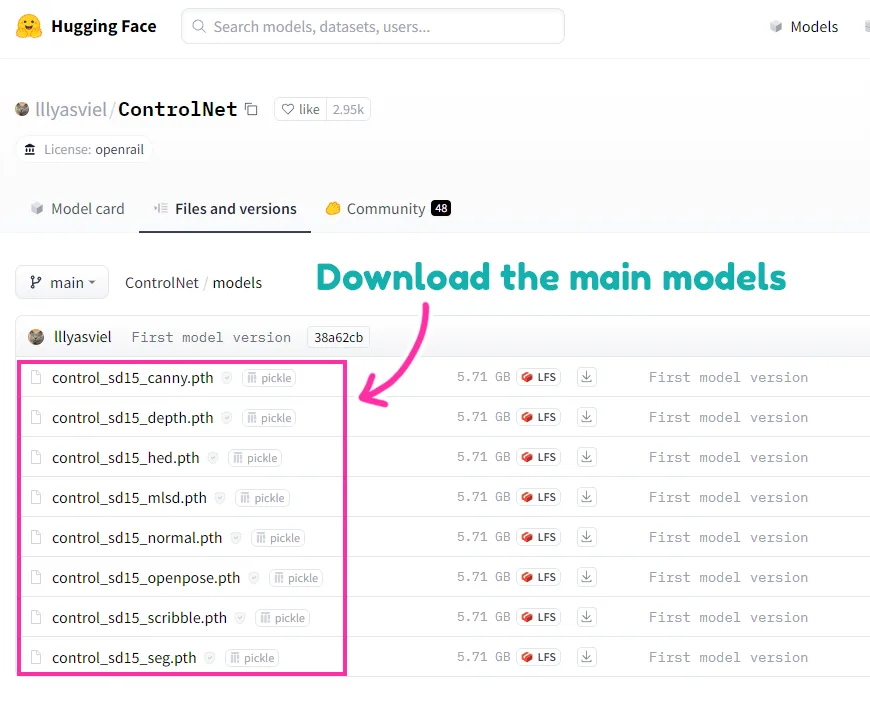Viewport: 870px width, 721px height.
Task: Click the LFS badge for control_sd15_openpose.pth
Action: click(x=538, y=577)
